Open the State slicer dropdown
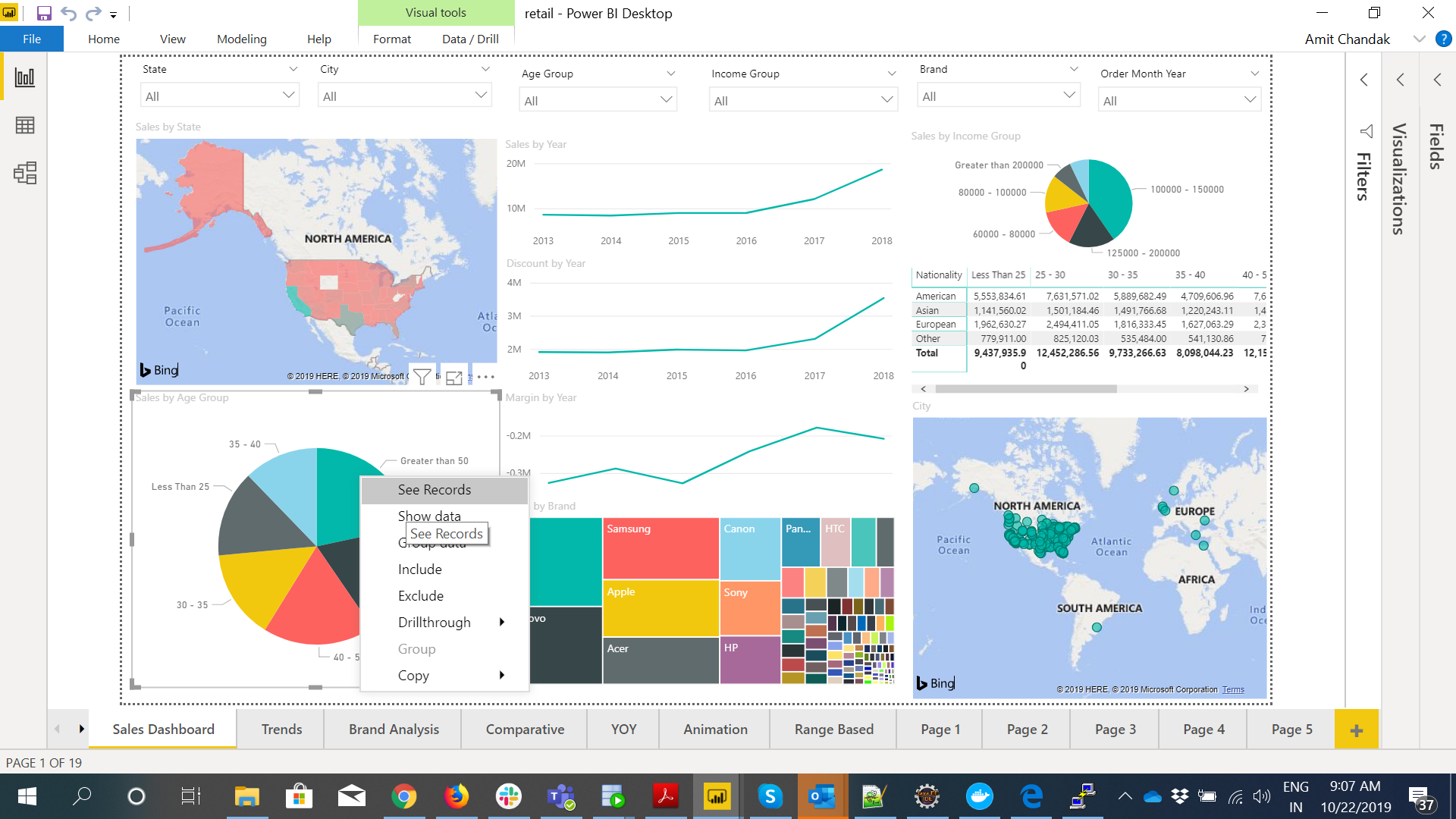The image size is (1456, 819). pos(220,96)
